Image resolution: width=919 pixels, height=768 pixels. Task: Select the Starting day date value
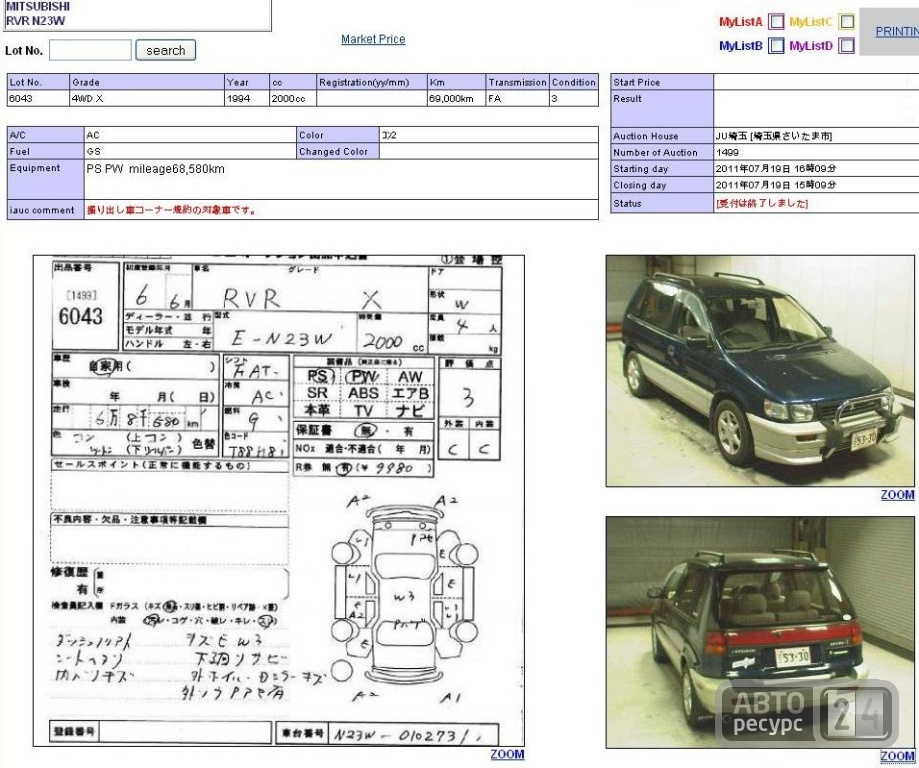click(775, 169)
